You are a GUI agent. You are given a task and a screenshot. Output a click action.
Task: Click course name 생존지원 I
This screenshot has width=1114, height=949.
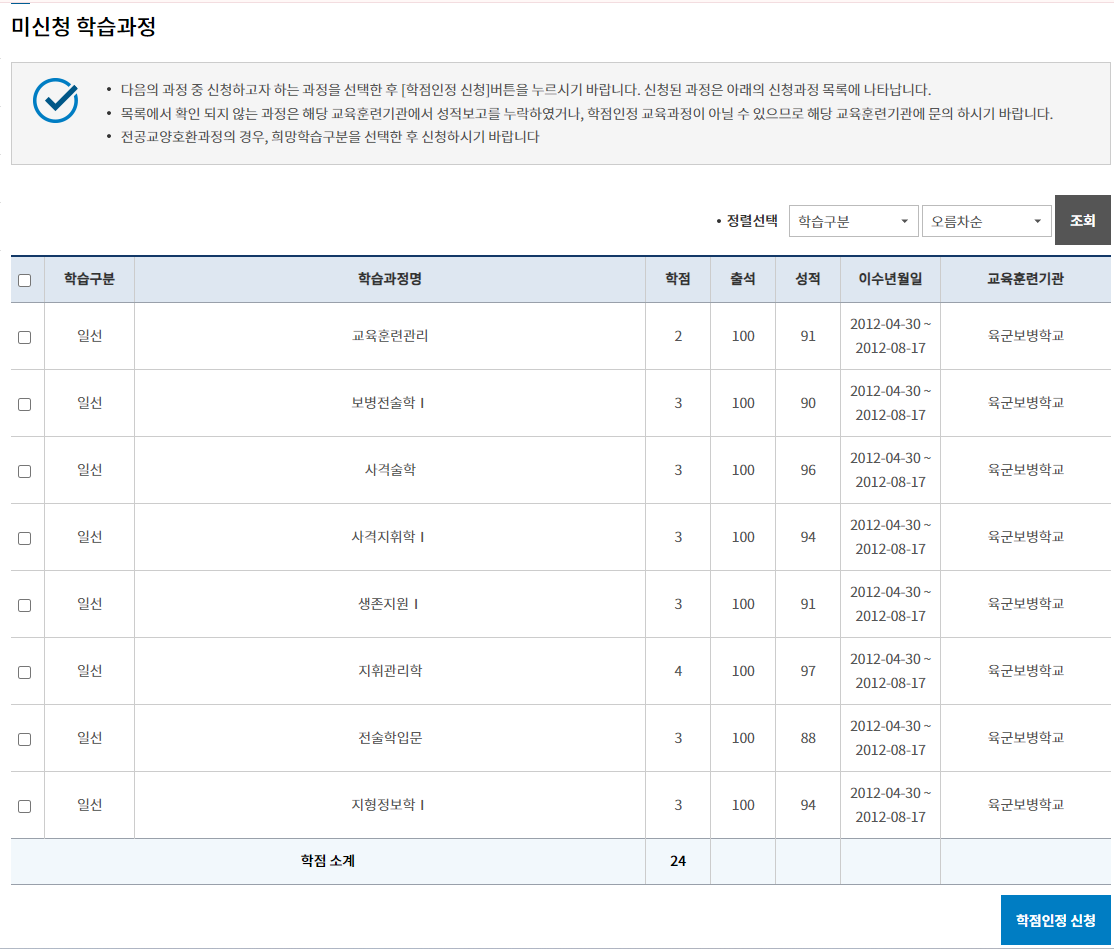tap(388, 604)
